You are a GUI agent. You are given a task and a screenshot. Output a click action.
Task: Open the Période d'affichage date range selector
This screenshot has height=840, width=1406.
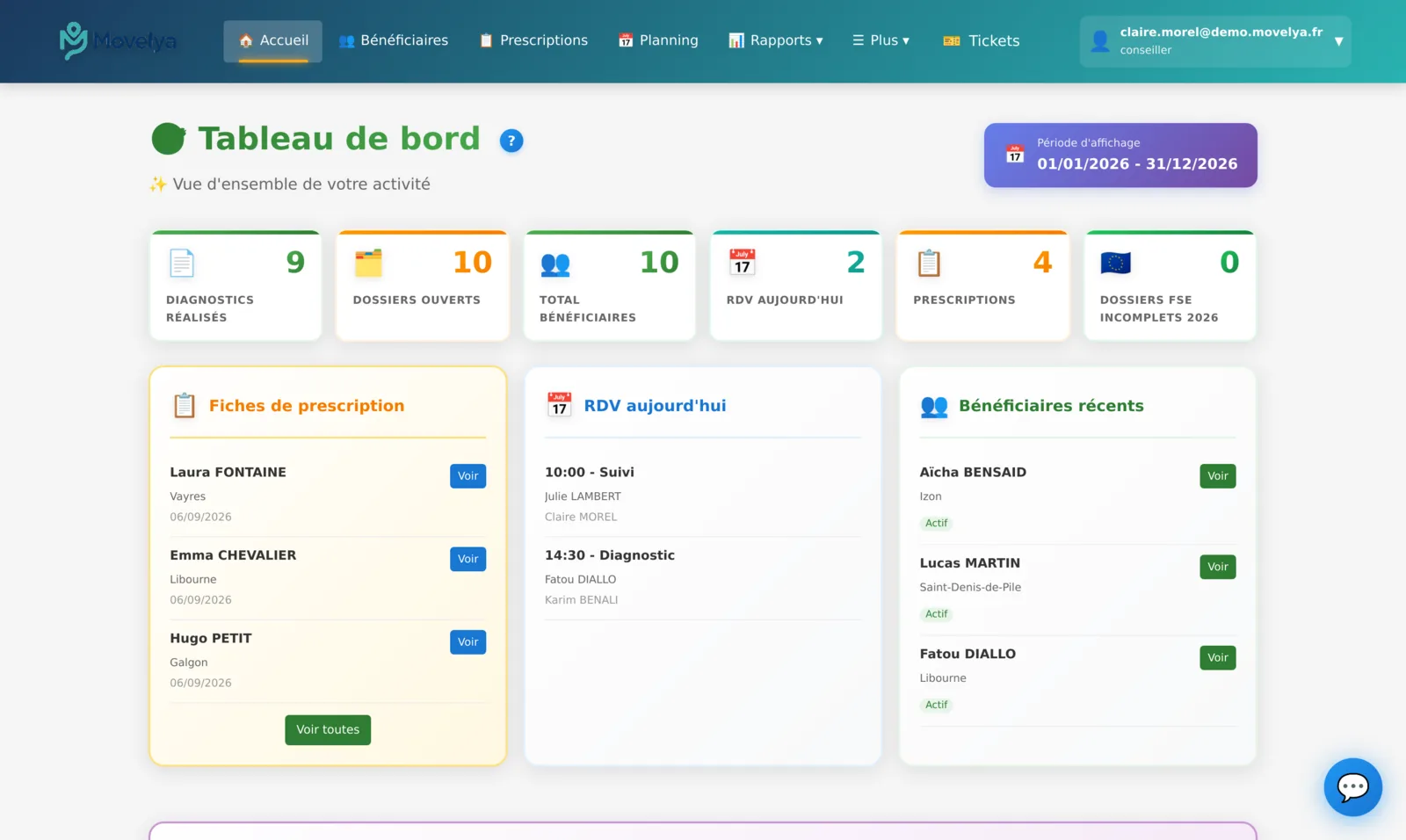(1120, 155)
